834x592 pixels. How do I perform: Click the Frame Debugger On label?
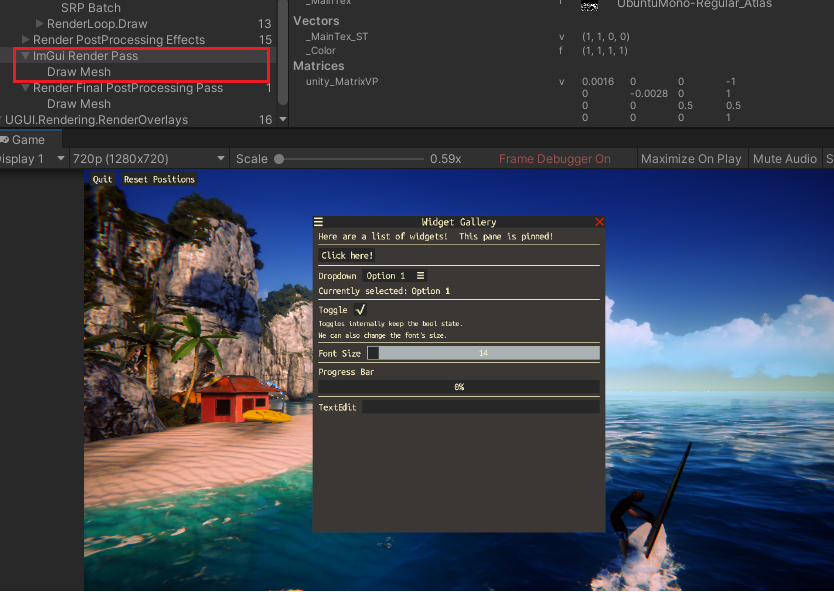[x=554, y=159]
